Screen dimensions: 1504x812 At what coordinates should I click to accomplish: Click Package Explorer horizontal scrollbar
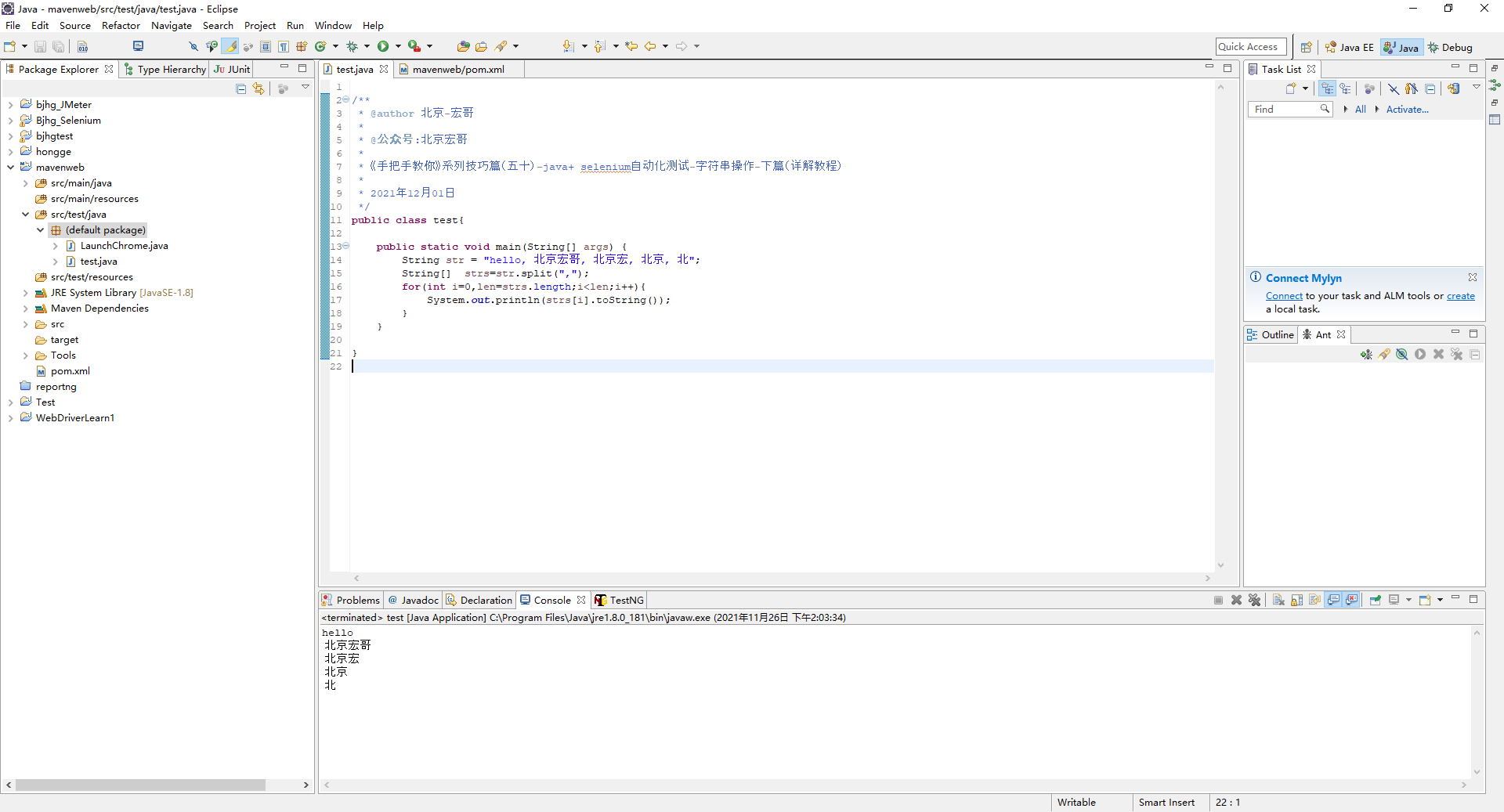[140, 785]
